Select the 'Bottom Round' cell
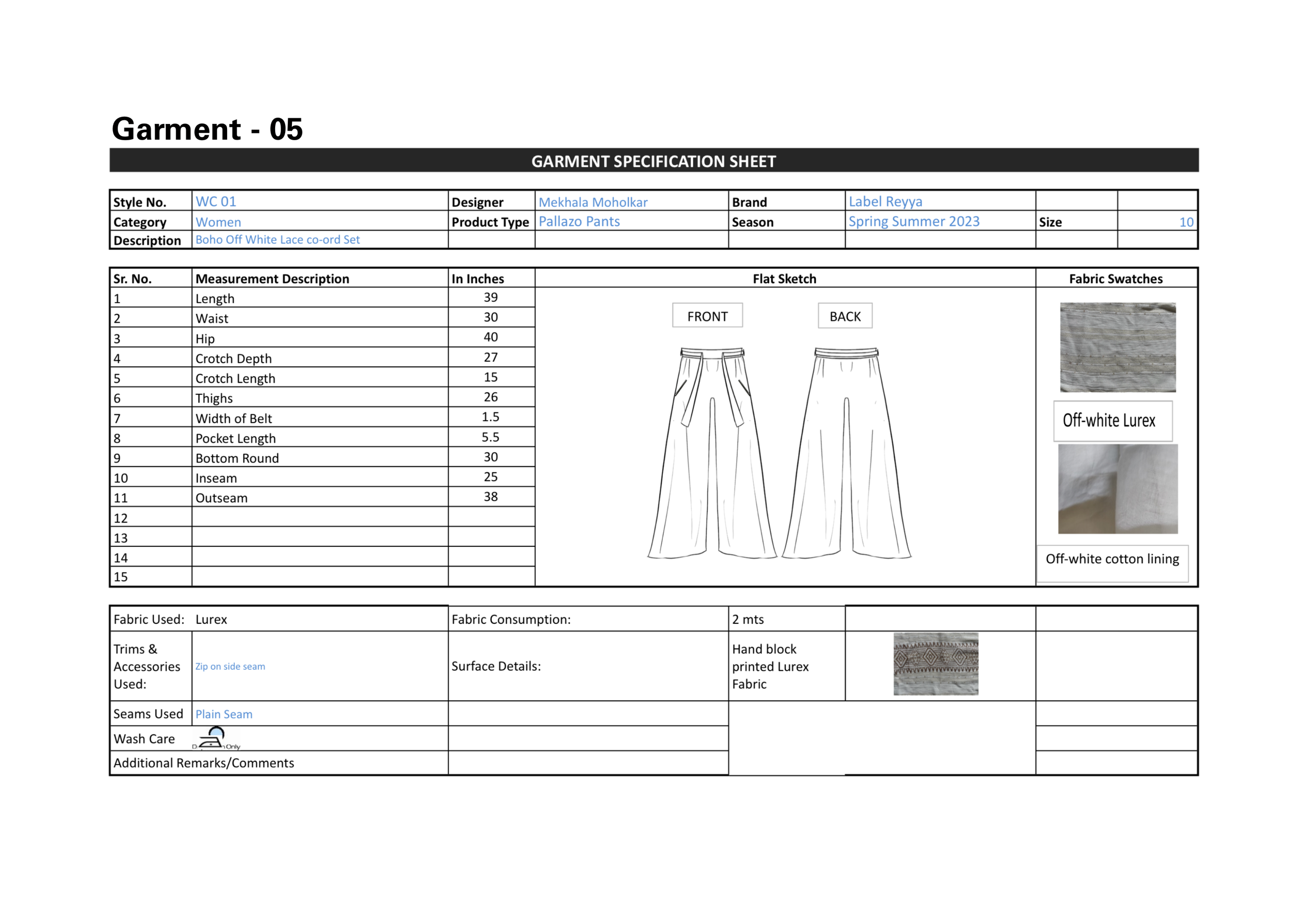The height and width of the screenshot is (924, 1308). coord(320,457)
